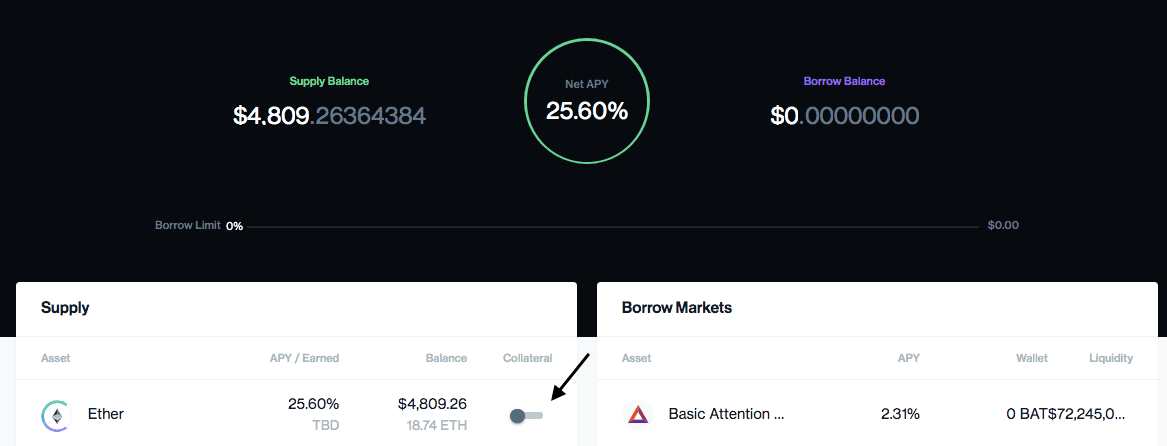Click the Borrow Limit bar
The image size is (1167, 446).
[x=612, y=226]
